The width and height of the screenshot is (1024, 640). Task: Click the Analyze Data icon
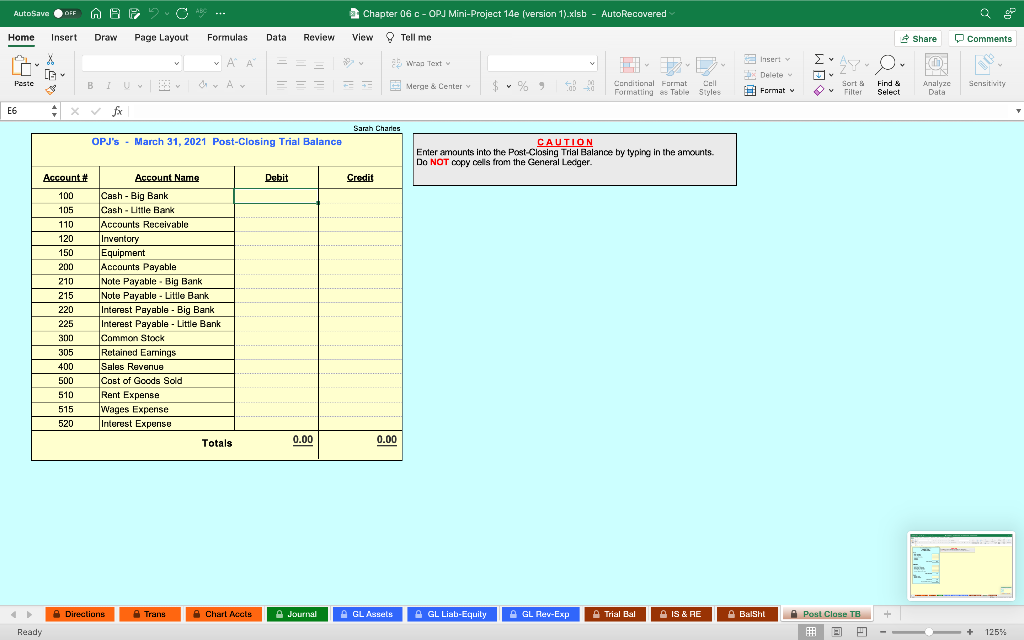click(936, 70)
